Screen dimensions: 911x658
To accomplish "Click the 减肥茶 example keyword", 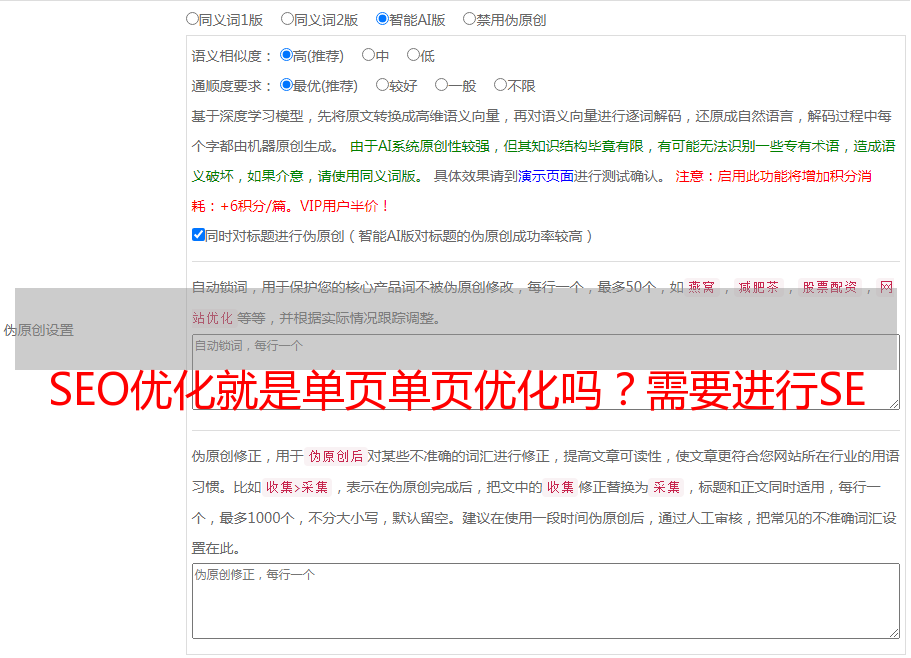I will point(758,287).
